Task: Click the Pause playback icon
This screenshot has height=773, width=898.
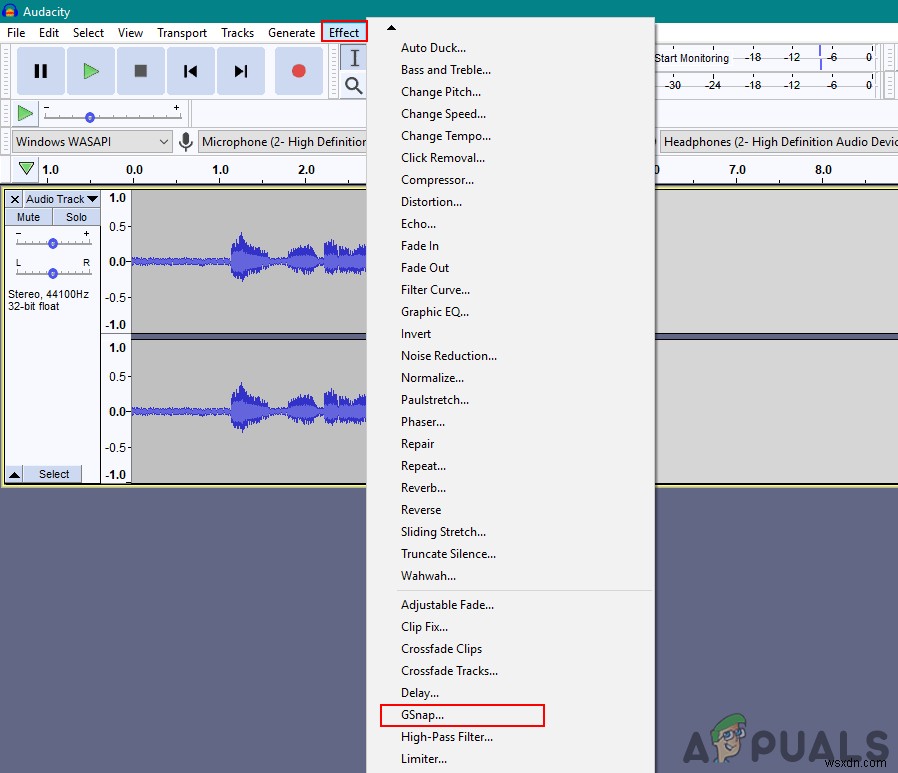Action: (x=40, y=71)
